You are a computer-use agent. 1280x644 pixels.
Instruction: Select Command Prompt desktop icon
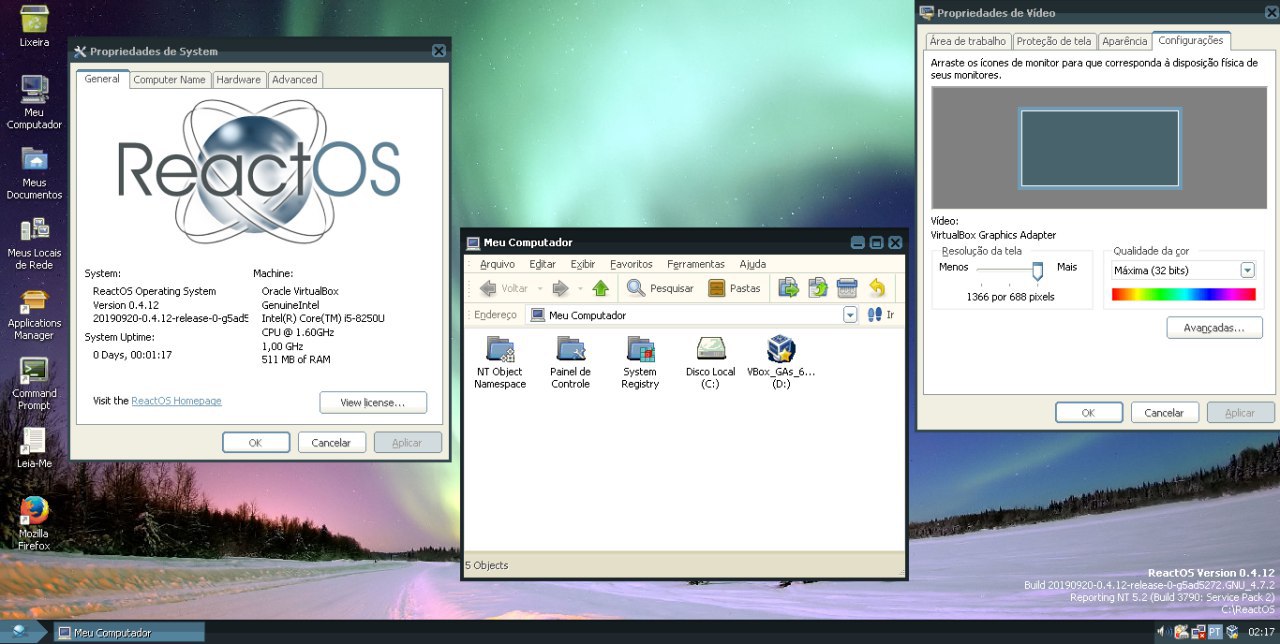pyautogui.click(x=34, y=384)
